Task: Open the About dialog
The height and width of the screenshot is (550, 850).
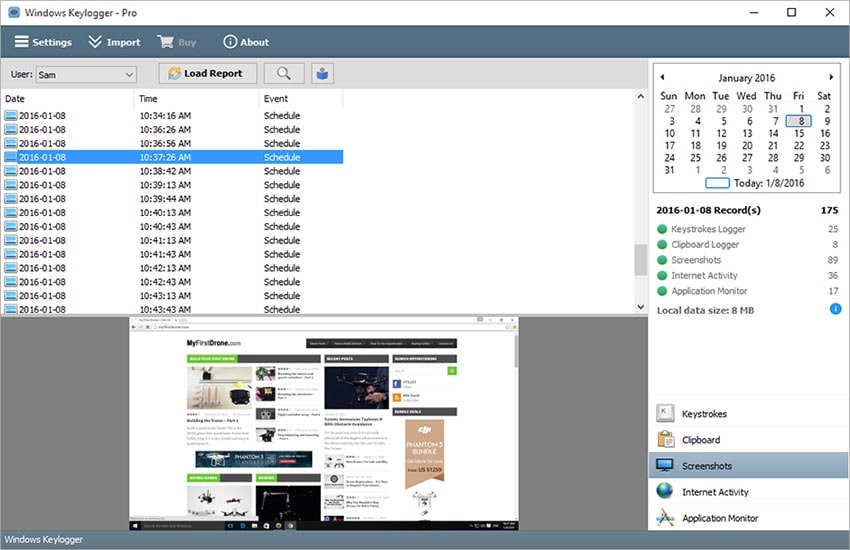Action: 246,42
